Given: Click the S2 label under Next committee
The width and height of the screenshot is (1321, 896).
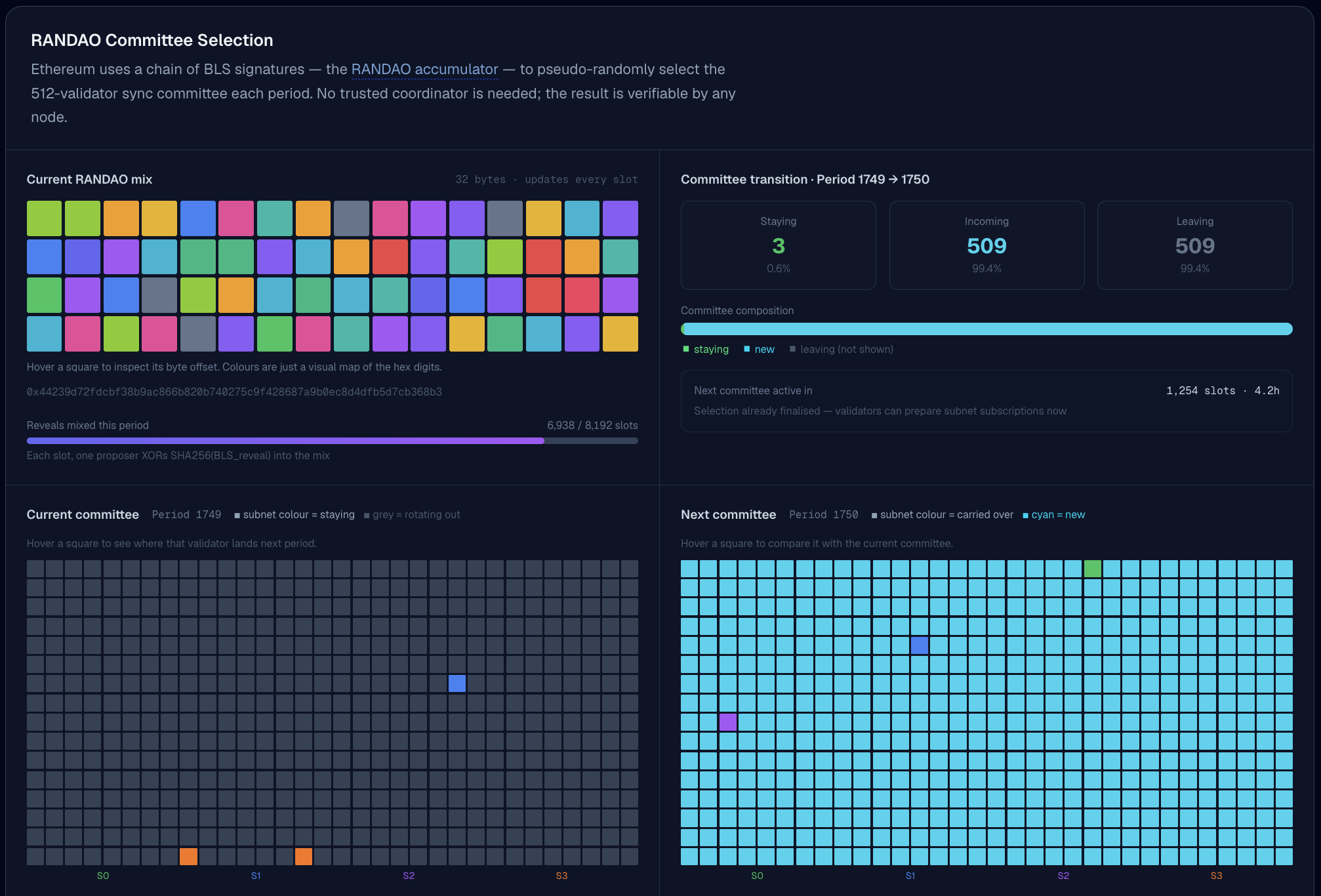Looking at the screenshot, I should pos(1063,876).
